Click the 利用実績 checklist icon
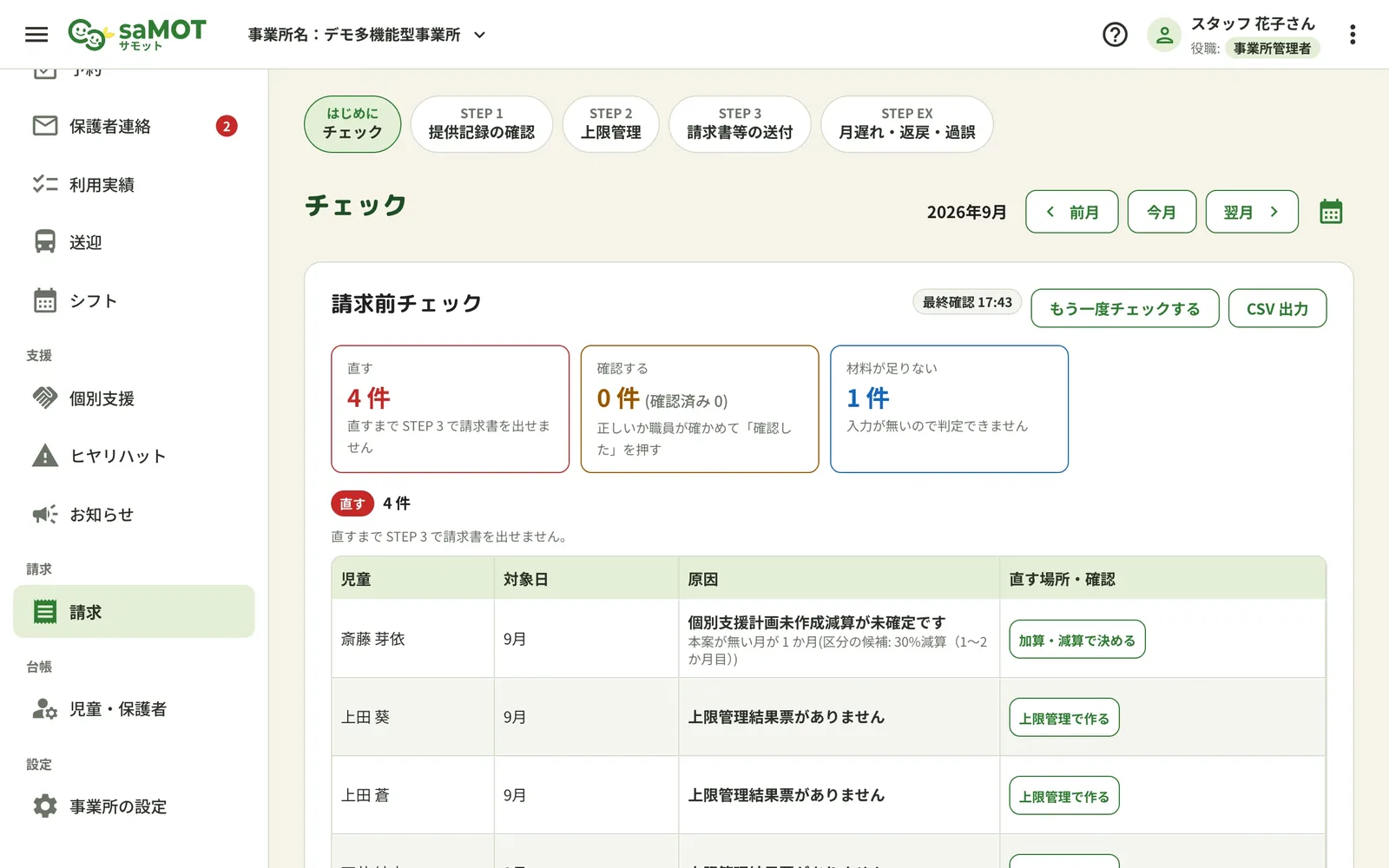This screenshot has height=868, width=1389. 45,184
